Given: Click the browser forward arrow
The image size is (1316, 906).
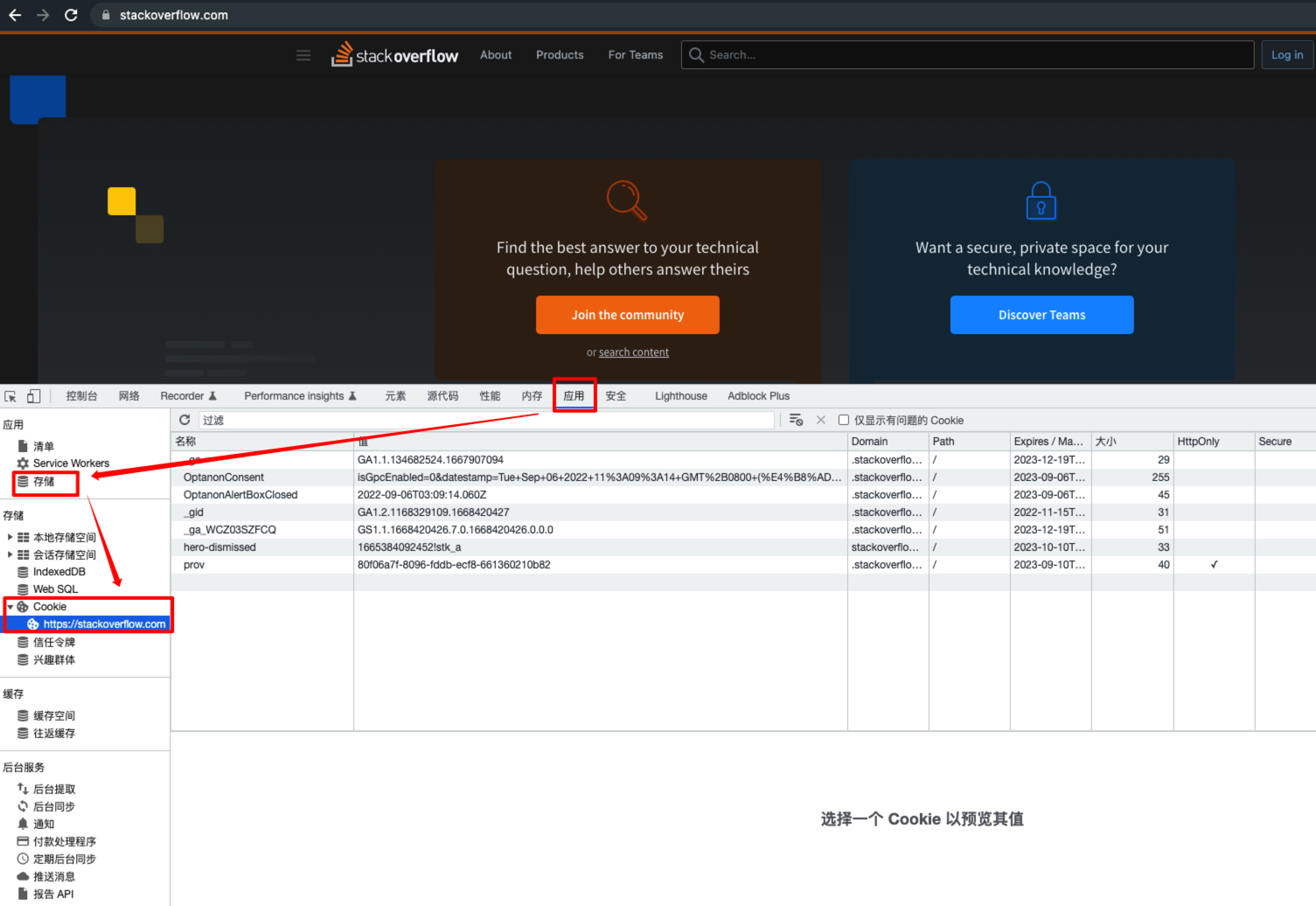Looking at the screenshot, I should coord(43,15).
